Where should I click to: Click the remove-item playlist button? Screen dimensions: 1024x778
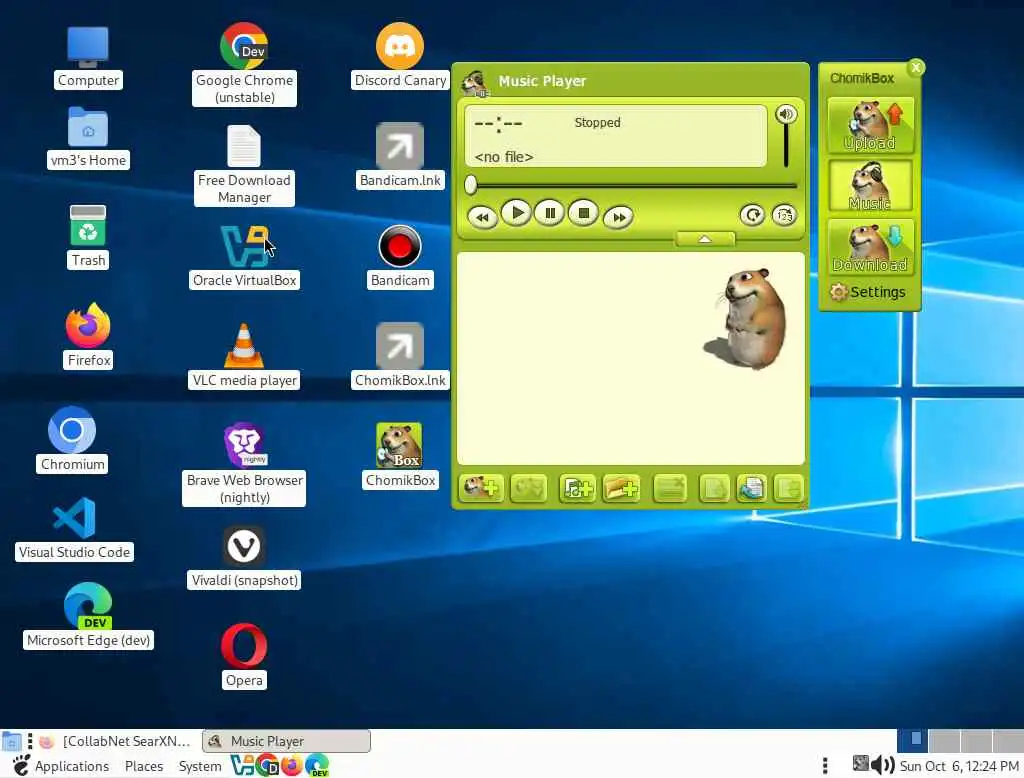click(x=670, y=488)
